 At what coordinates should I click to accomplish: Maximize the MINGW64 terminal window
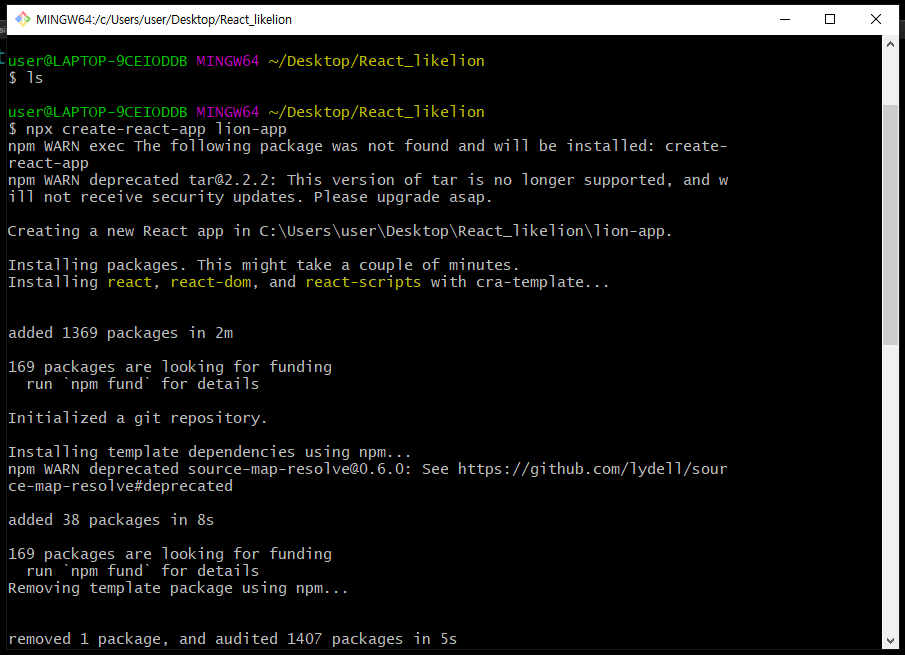tap(830, 19)
